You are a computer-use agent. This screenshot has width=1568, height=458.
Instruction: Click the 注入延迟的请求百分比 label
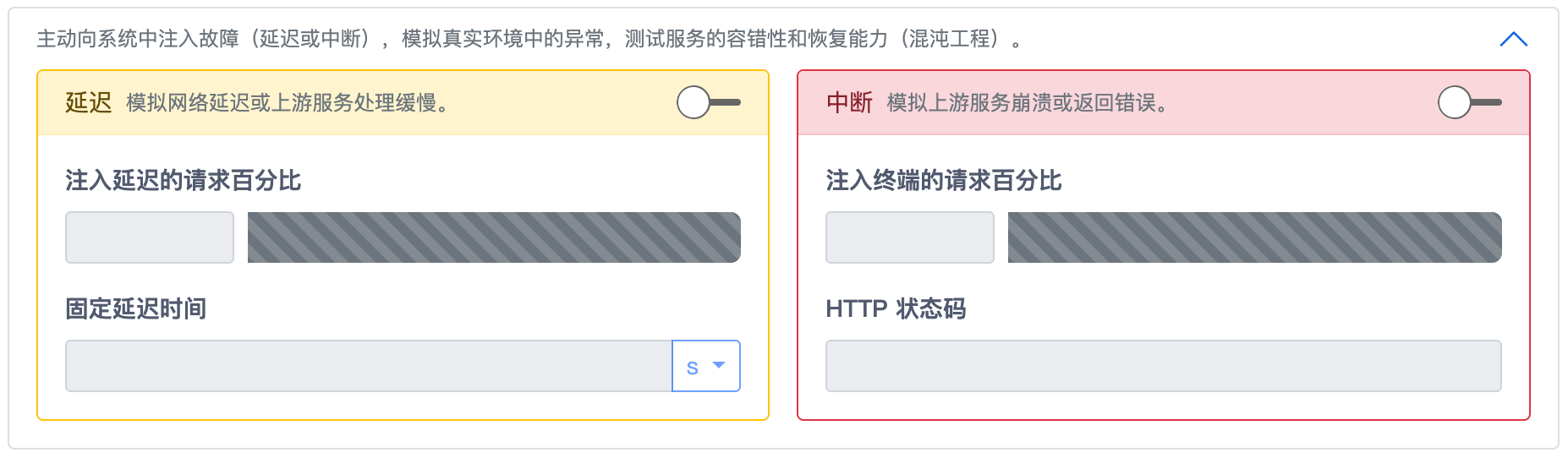pos(183,181)
